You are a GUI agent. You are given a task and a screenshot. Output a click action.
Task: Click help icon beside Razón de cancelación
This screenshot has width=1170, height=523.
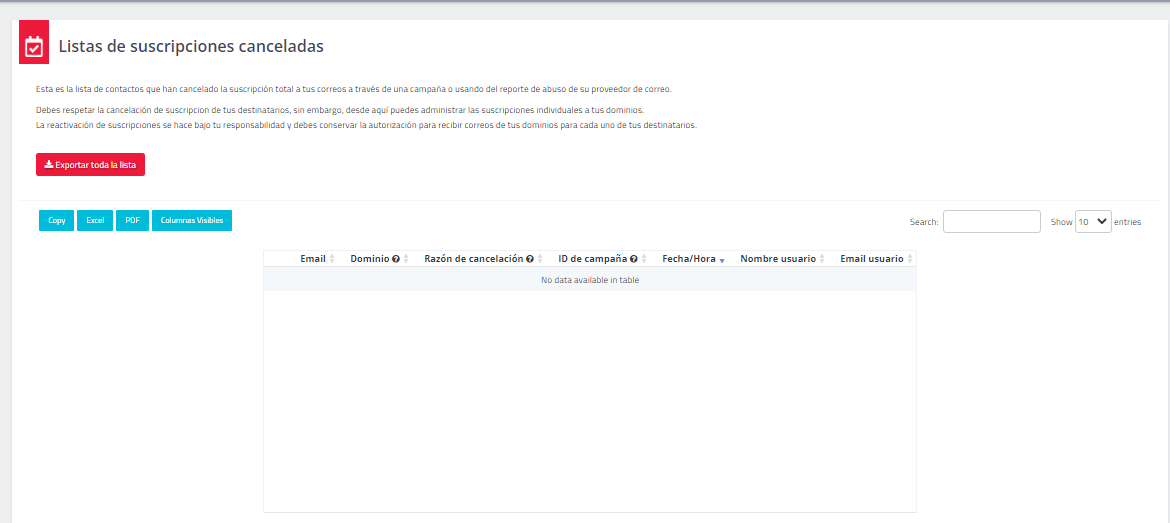(530, 259)
